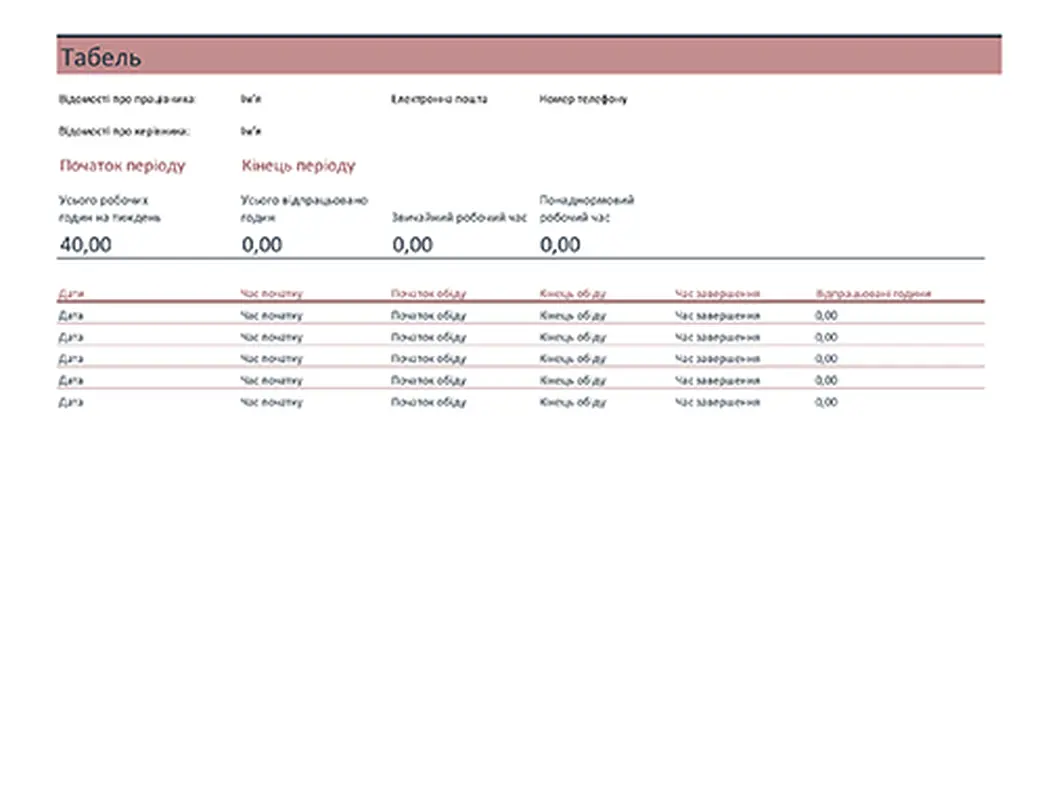
Task: Select the Початок періоду heading
Action: (x=122, y=166)
